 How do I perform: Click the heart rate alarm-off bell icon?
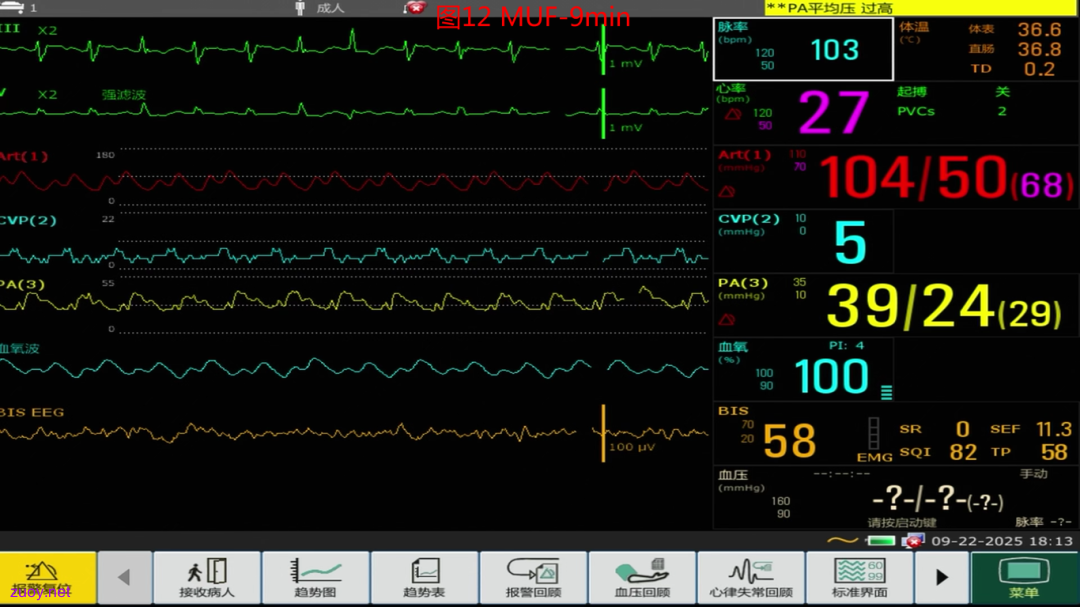732,114
